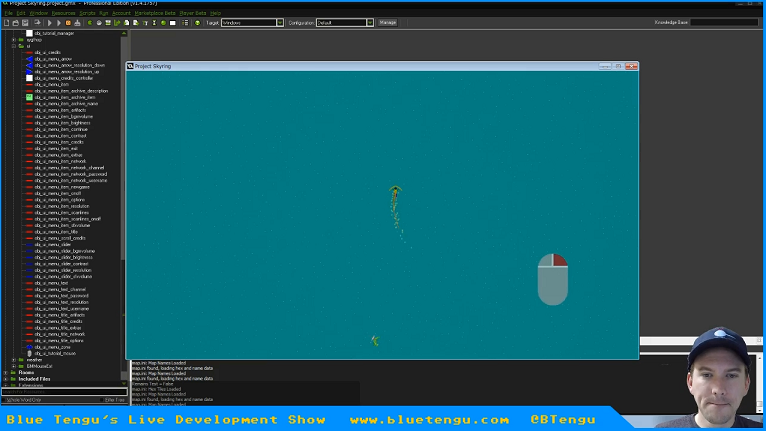Select obj_ui_menu_item_network_password
The height and width of the screenshot is (431, 766).
pyautogui.click(x=71, y=174)
